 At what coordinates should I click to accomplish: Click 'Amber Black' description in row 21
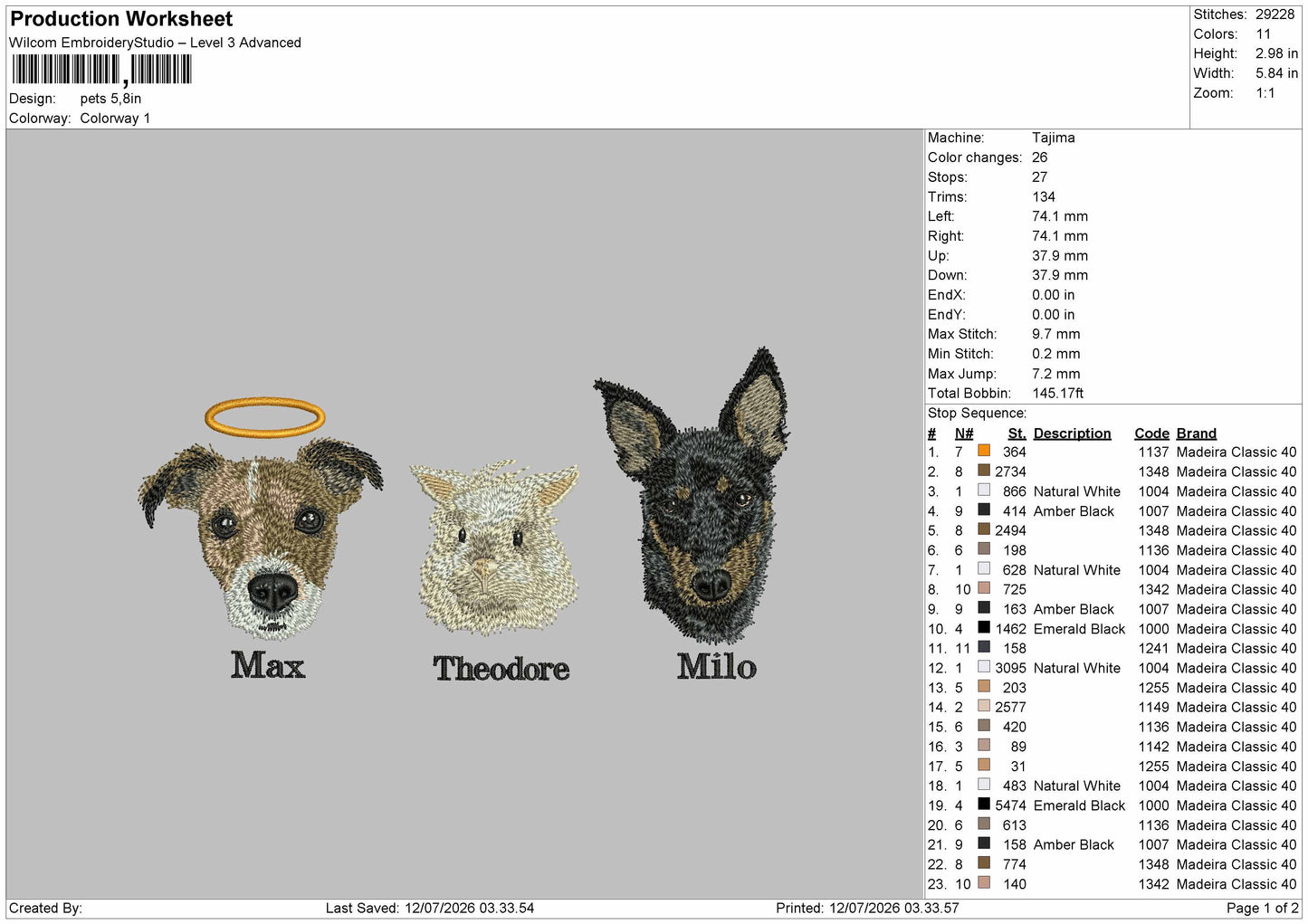[1074, 844]
